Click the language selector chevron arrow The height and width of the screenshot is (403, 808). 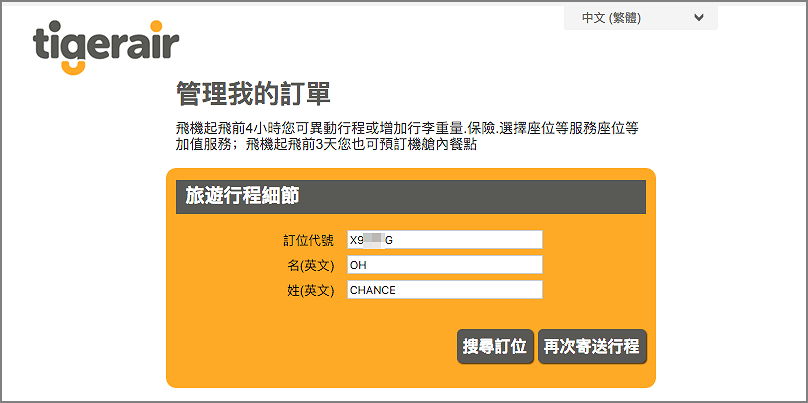tap(698, 17)
